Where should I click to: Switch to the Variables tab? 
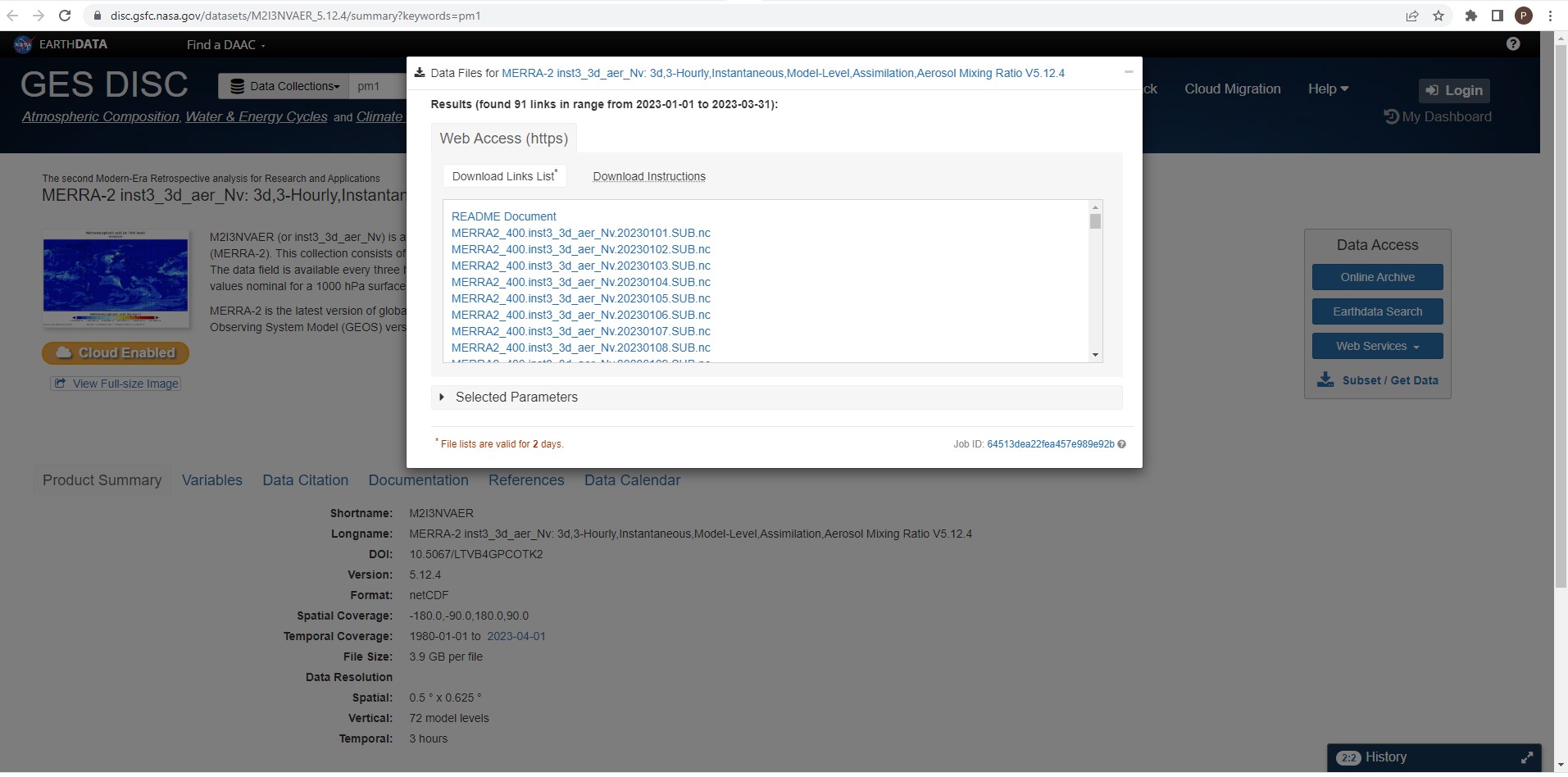point(211,480)
